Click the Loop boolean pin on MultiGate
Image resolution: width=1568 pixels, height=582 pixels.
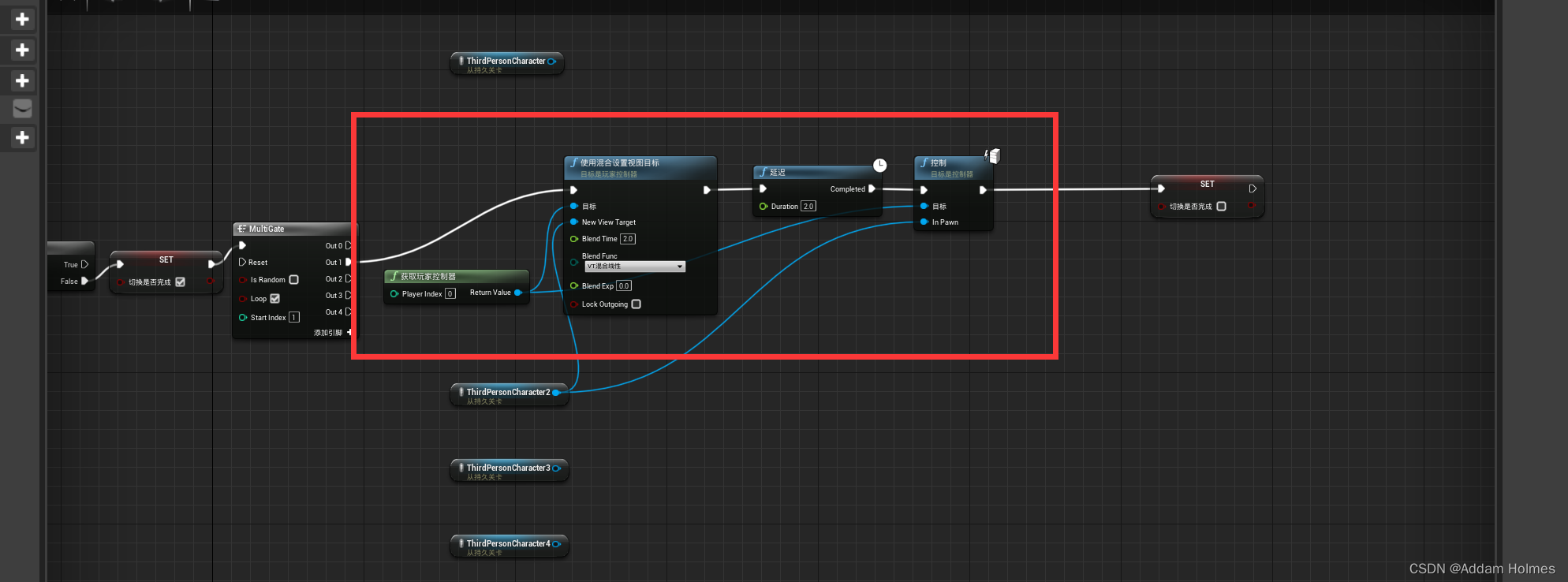(243, 298)
